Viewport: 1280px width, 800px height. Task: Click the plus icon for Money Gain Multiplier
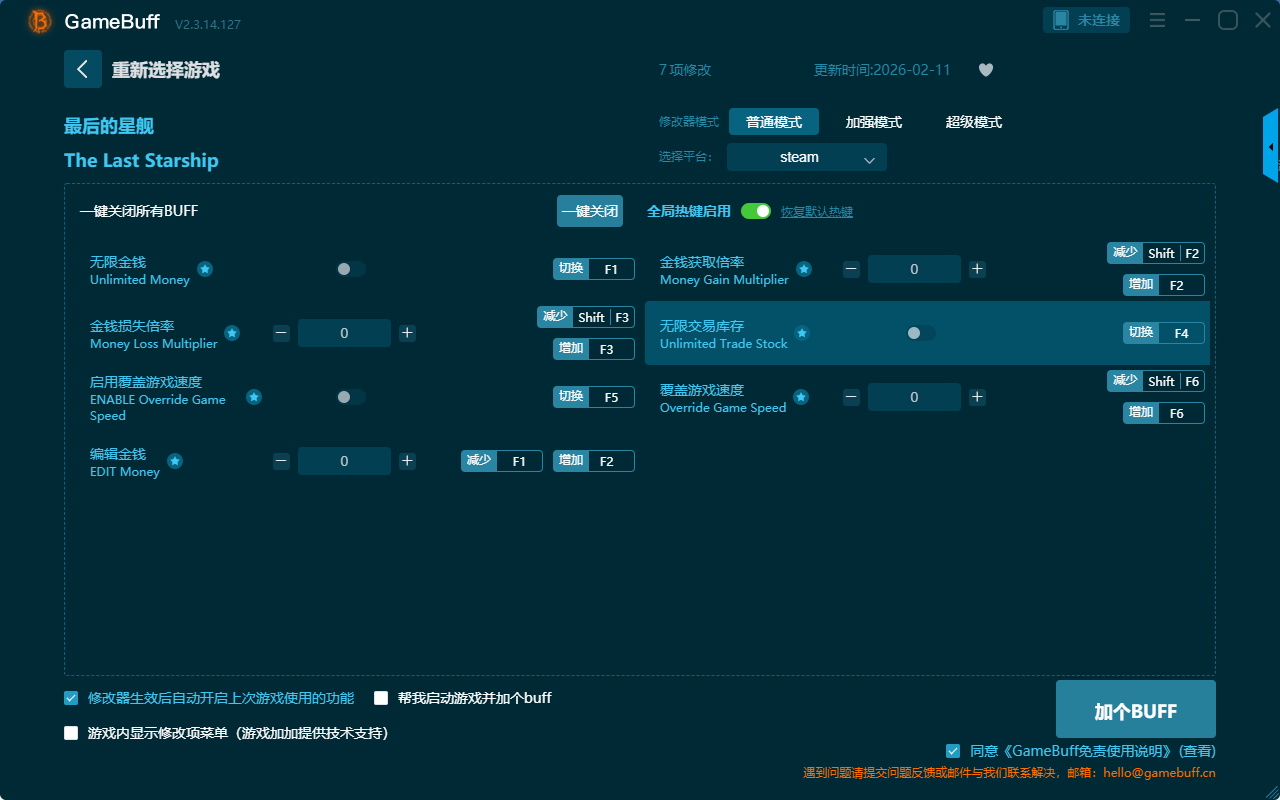[x=977, y=269]
